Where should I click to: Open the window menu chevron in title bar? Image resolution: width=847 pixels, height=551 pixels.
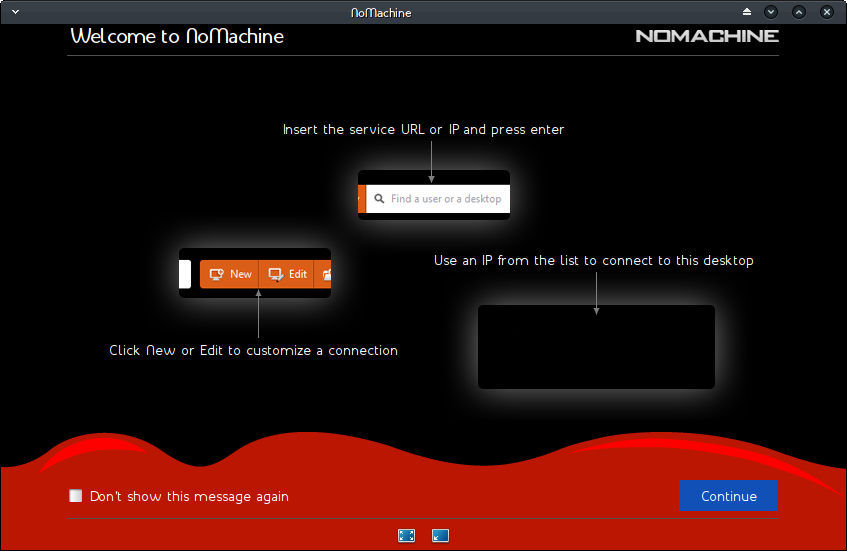click(16, 12)
